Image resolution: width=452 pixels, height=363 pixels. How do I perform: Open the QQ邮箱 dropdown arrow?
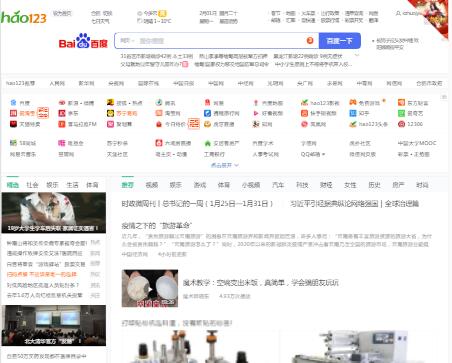(323, 154)
